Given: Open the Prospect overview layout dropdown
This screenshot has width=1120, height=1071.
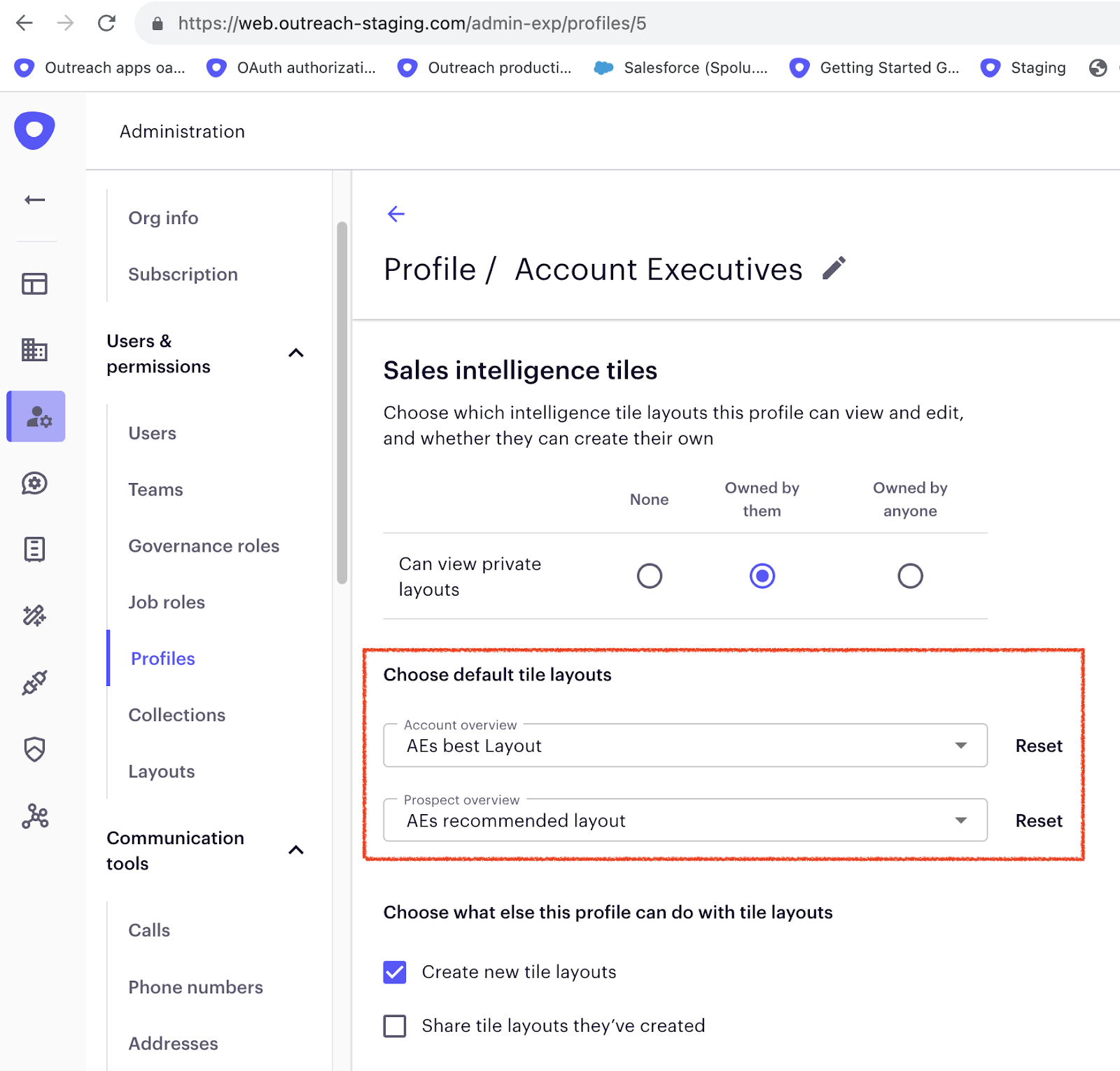Looking at the screenshot, I should [x=961, y=820].
